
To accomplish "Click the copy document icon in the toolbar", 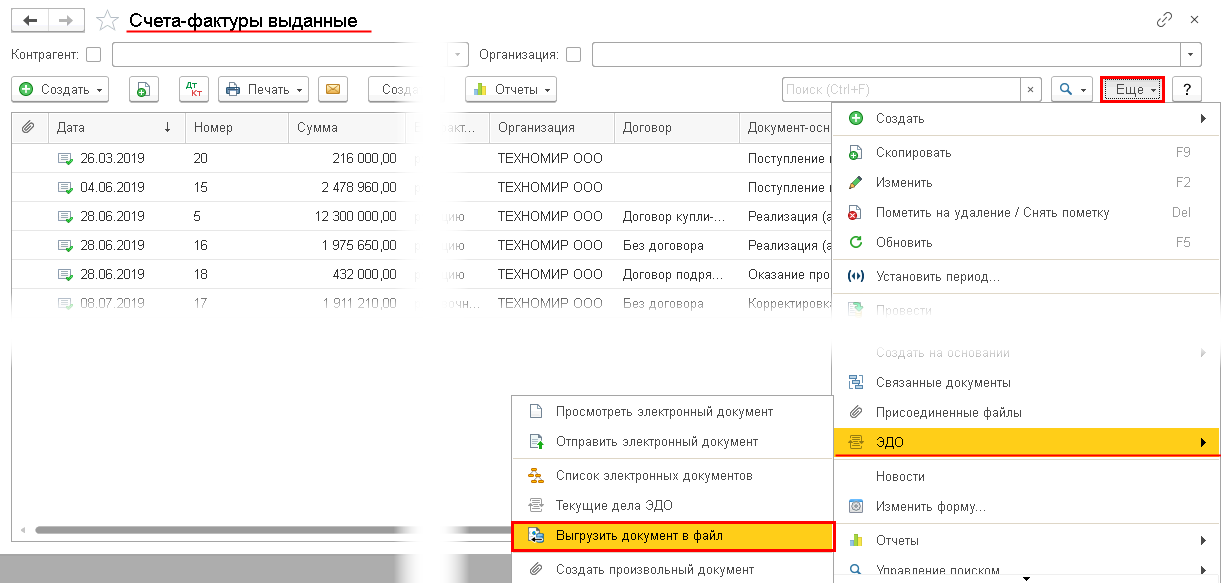I will 144,89.
